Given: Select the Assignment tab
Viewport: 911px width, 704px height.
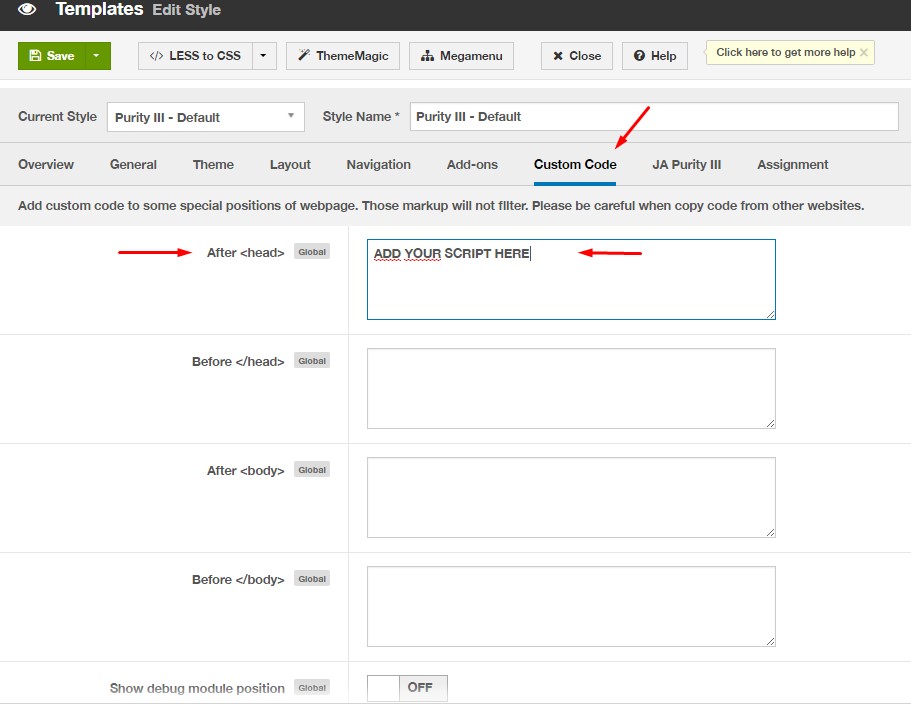Looking at the screenshot, I should point(792,164).
